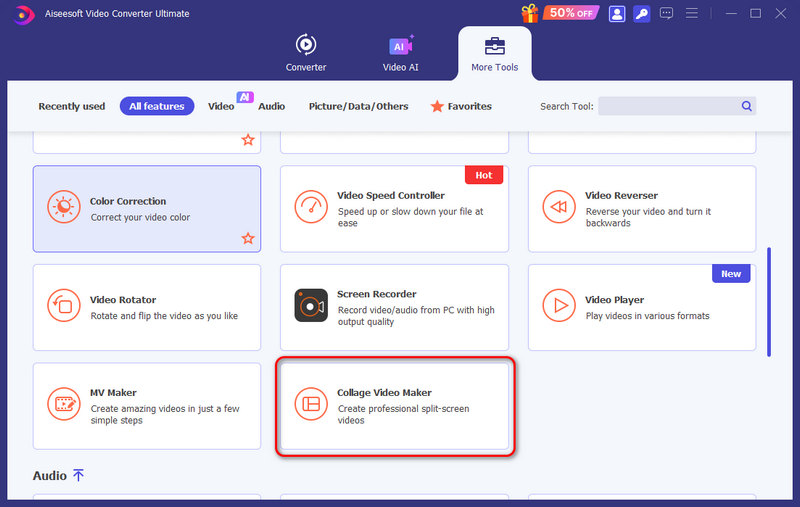Screen dimensions: 800x507
Task: Click the register key icon
Action: point(642,14)
